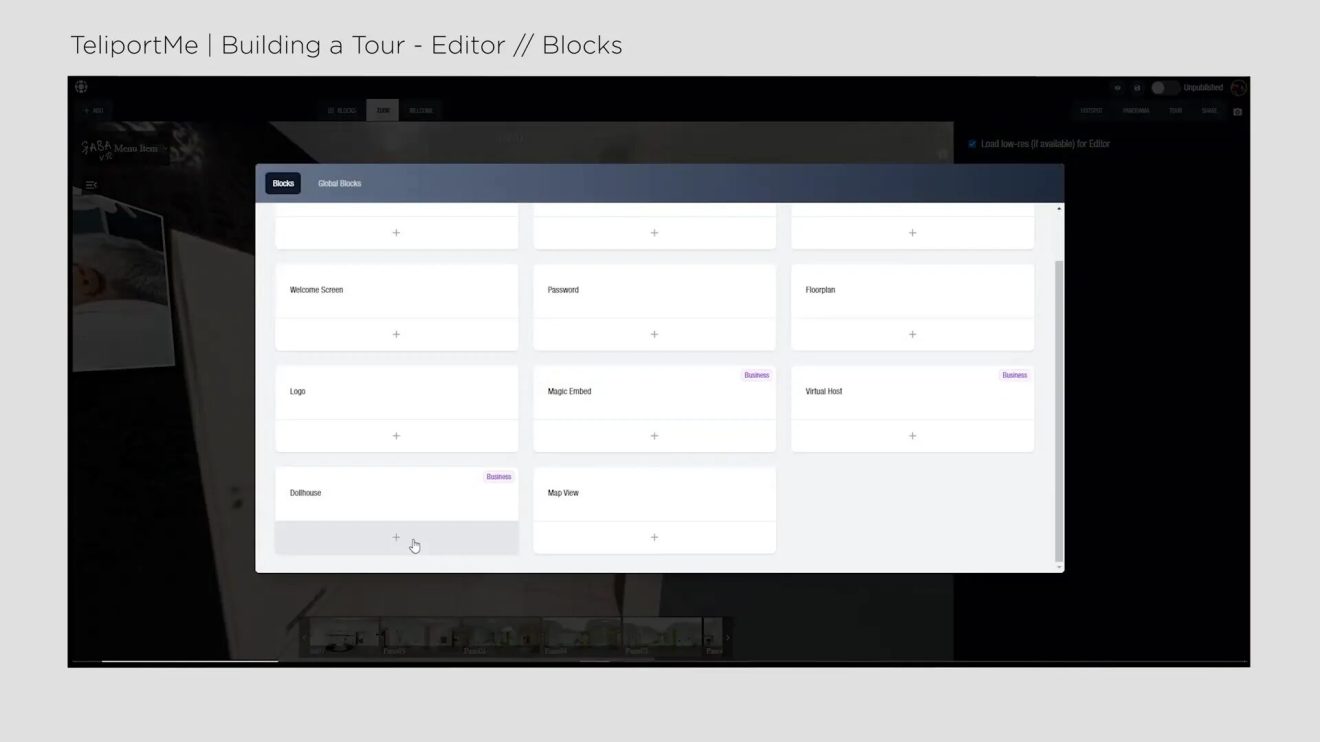Click the eye preview icon near Unpublished
The height and width of the screenshot is (742, 1320).
point(1118,88)
